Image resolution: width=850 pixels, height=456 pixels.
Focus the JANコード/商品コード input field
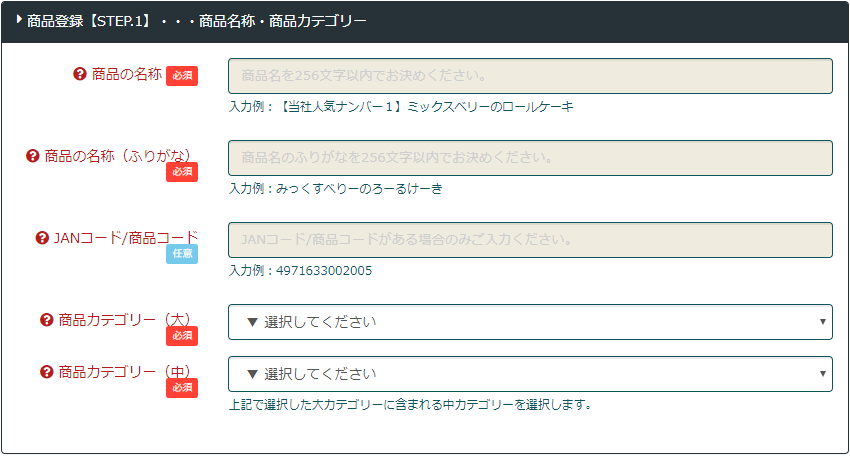pos(530,240)
